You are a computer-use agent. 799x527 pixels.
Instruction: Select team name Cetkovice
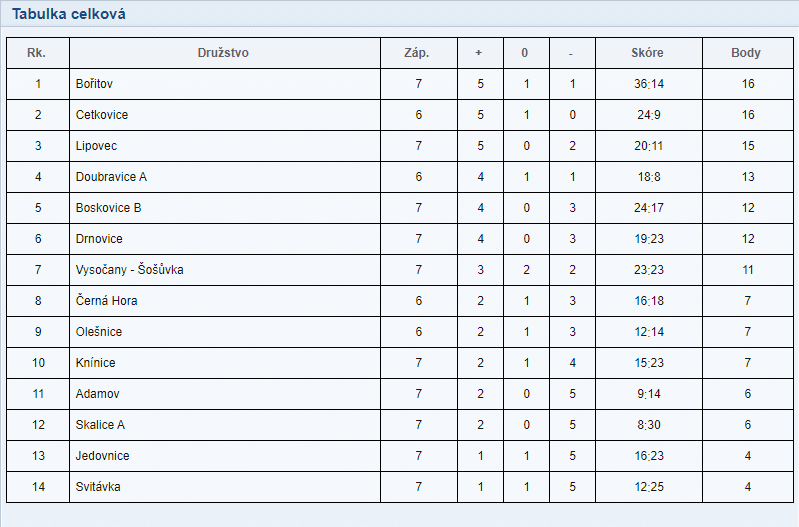click(102, 115)
